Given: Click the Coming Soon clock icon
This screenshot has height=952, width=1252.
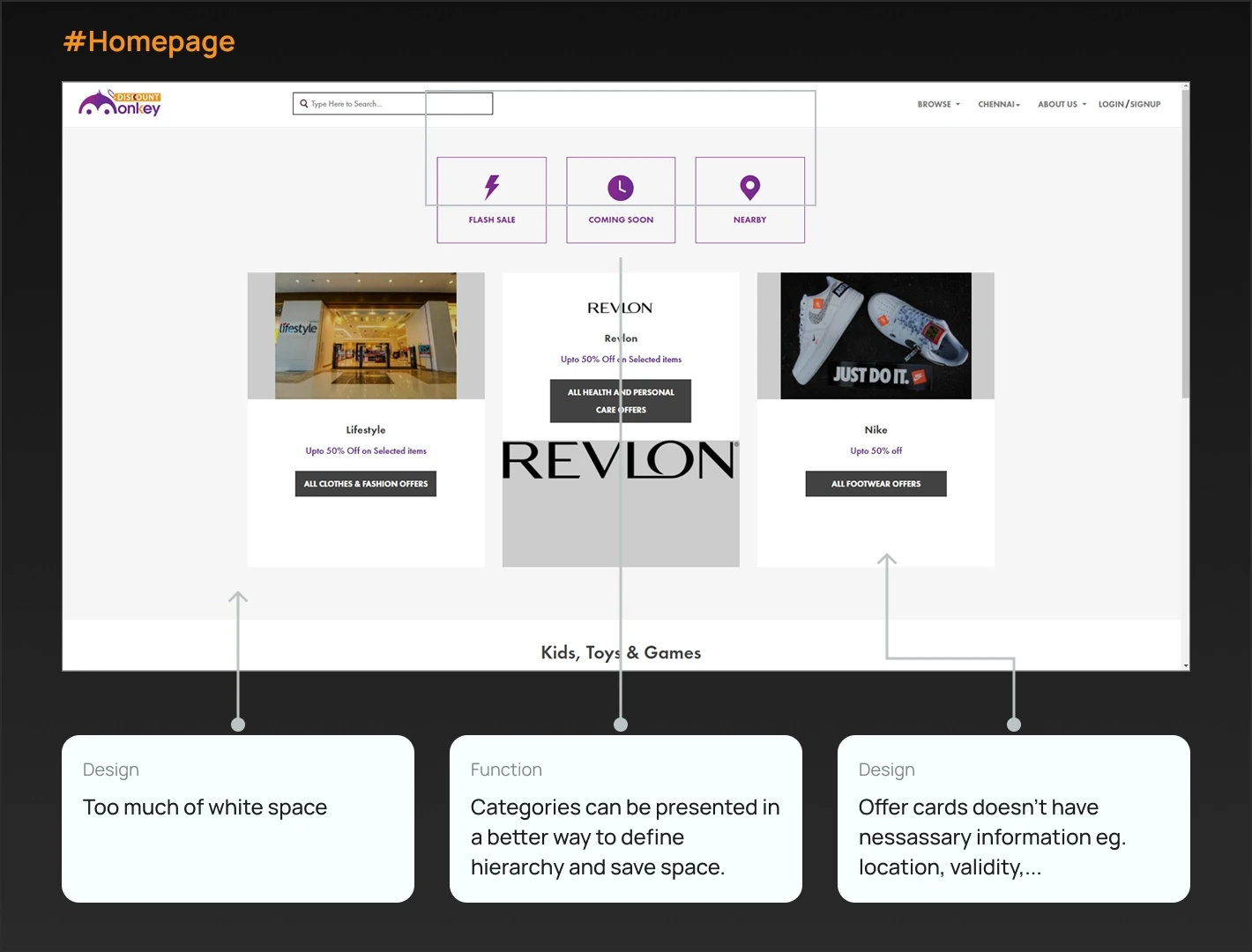Looking at the screenshot, I should 621,187.
